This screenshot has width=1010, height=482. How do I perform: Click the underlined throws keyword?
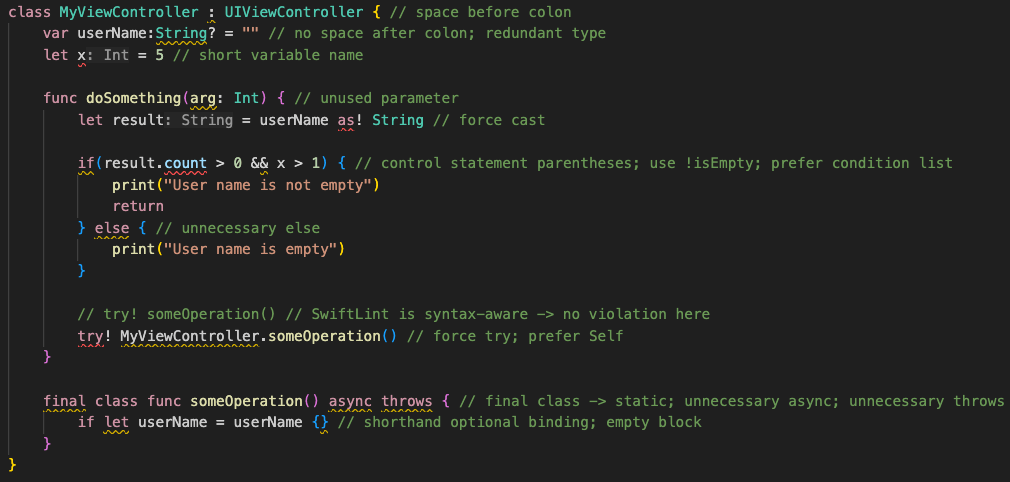pyautogui.click(x=407, y=401)
